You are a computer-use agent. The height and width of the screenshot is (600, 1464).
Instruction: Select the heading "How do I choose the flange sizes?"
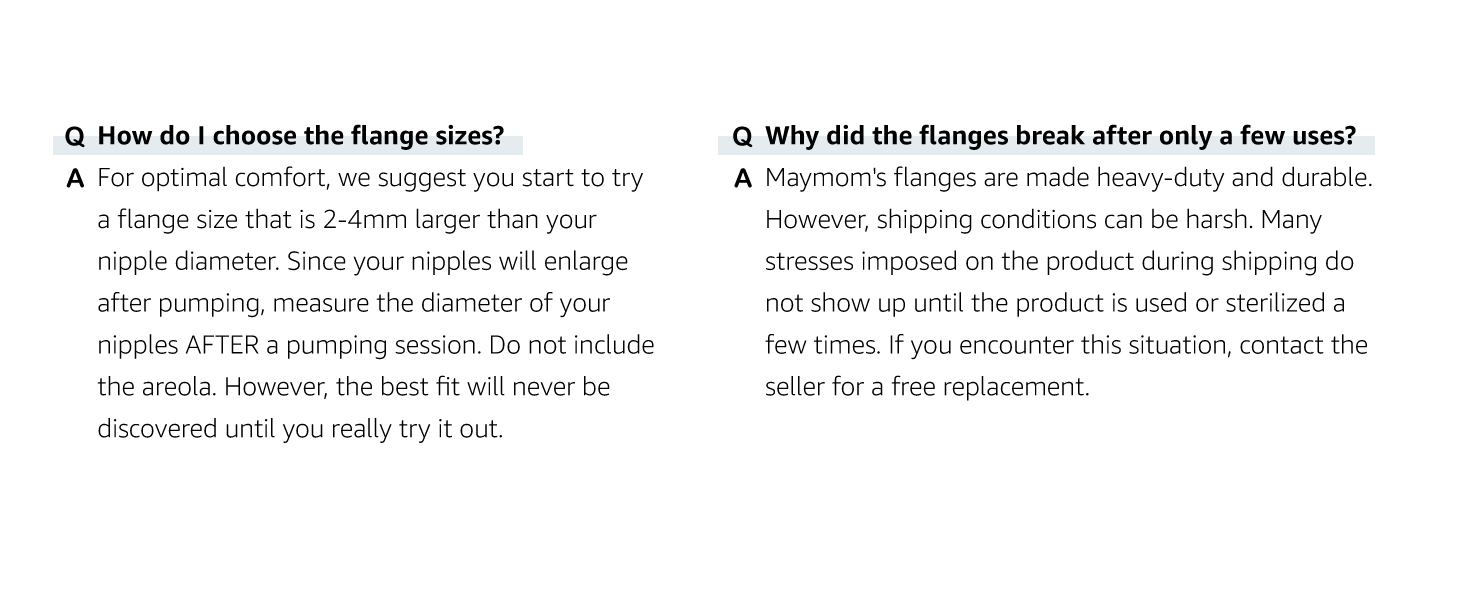tap(300, 135)
